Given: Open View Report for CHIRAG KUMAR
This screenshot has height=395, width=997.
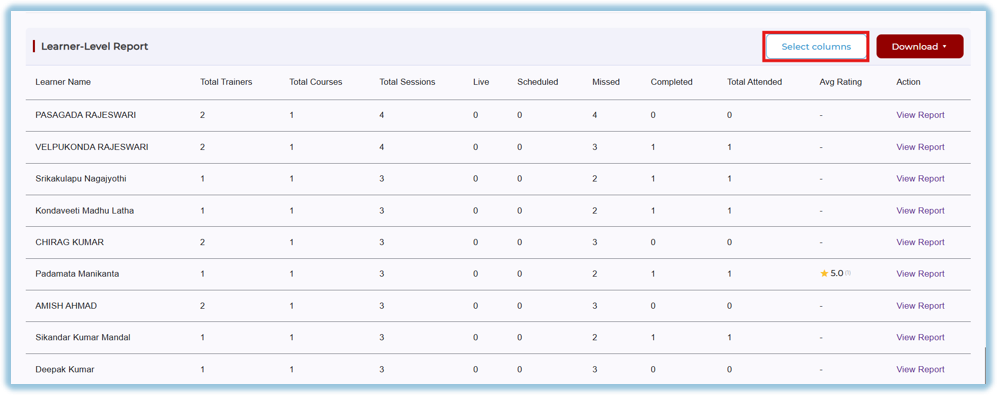Looking at the screenshot, I should pyautogui.click(x=920, y=242).
